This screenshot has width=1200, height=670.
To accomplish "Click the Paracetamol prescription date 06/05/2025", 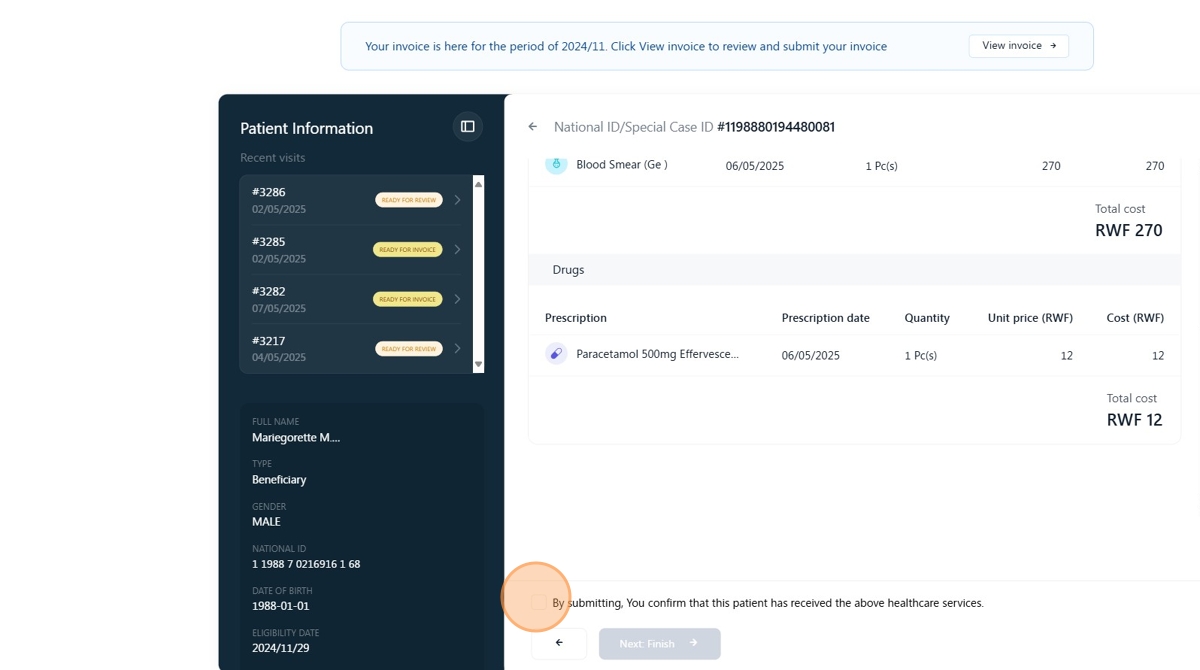I will (810, 355).
